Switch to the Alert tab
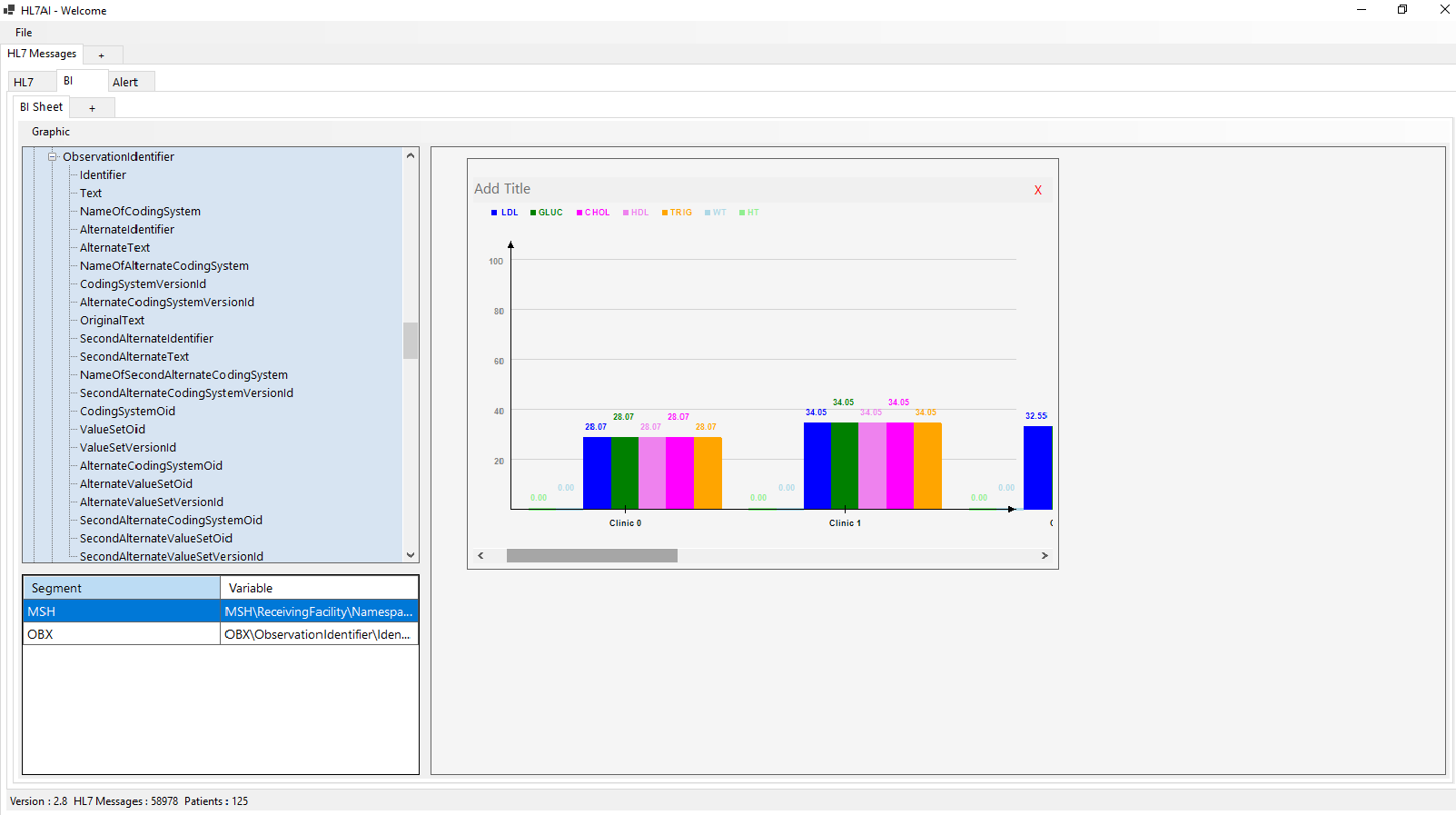1456x815 pixels. click(125, 82)
